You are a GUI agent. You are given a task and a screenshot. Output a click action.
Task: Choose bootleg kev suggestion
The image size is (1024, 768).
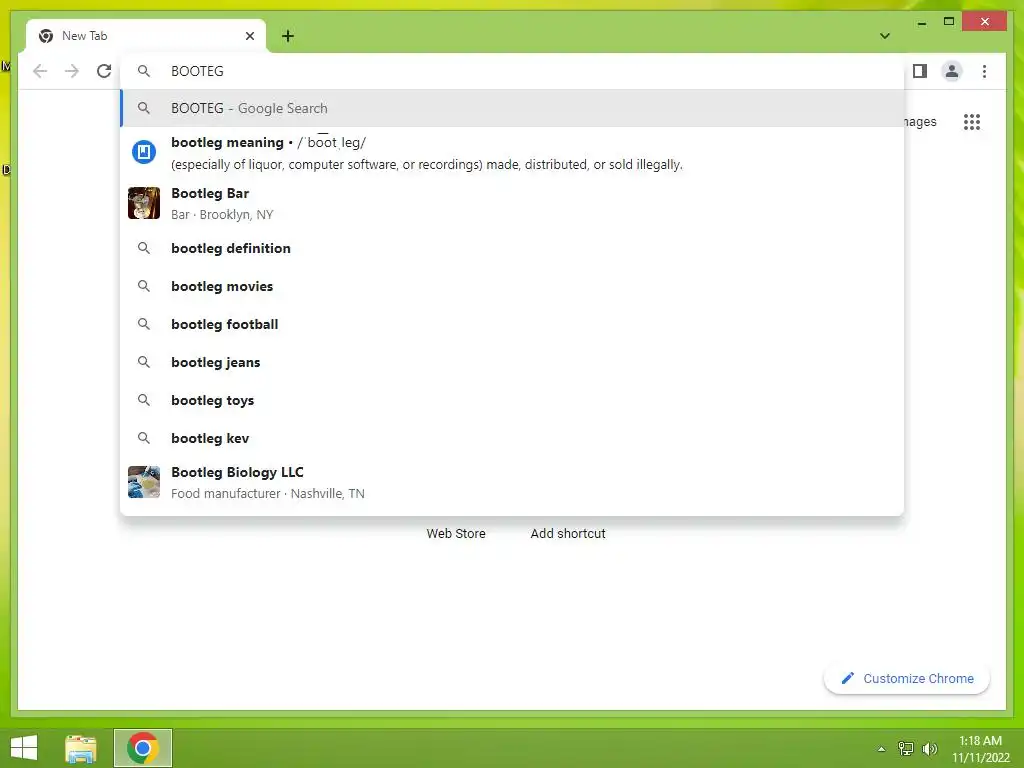[512, 438]
